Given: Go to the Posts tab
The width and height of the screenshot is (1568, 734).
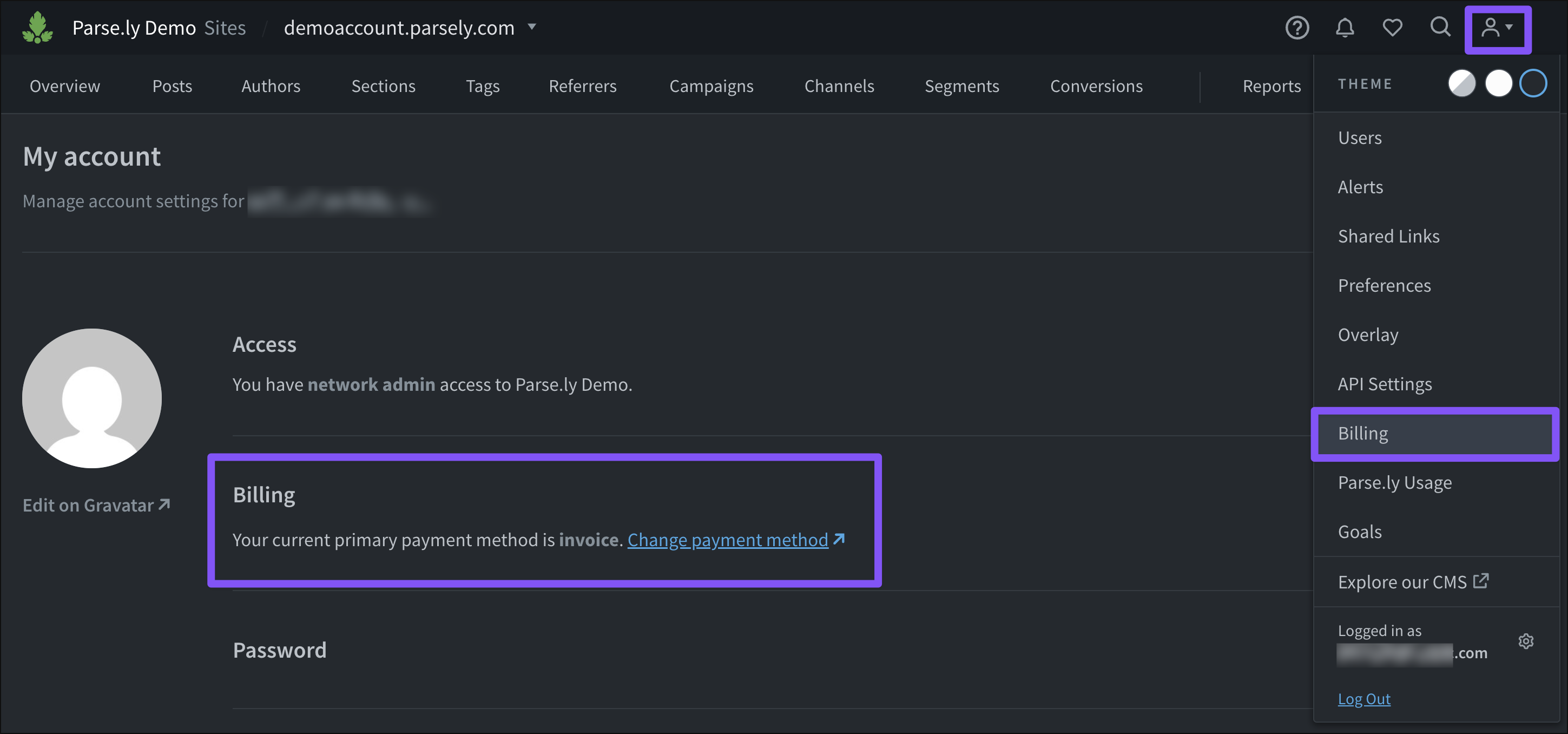Looking at the screenshot, I should pyautogui.click(x=172, y=86).
